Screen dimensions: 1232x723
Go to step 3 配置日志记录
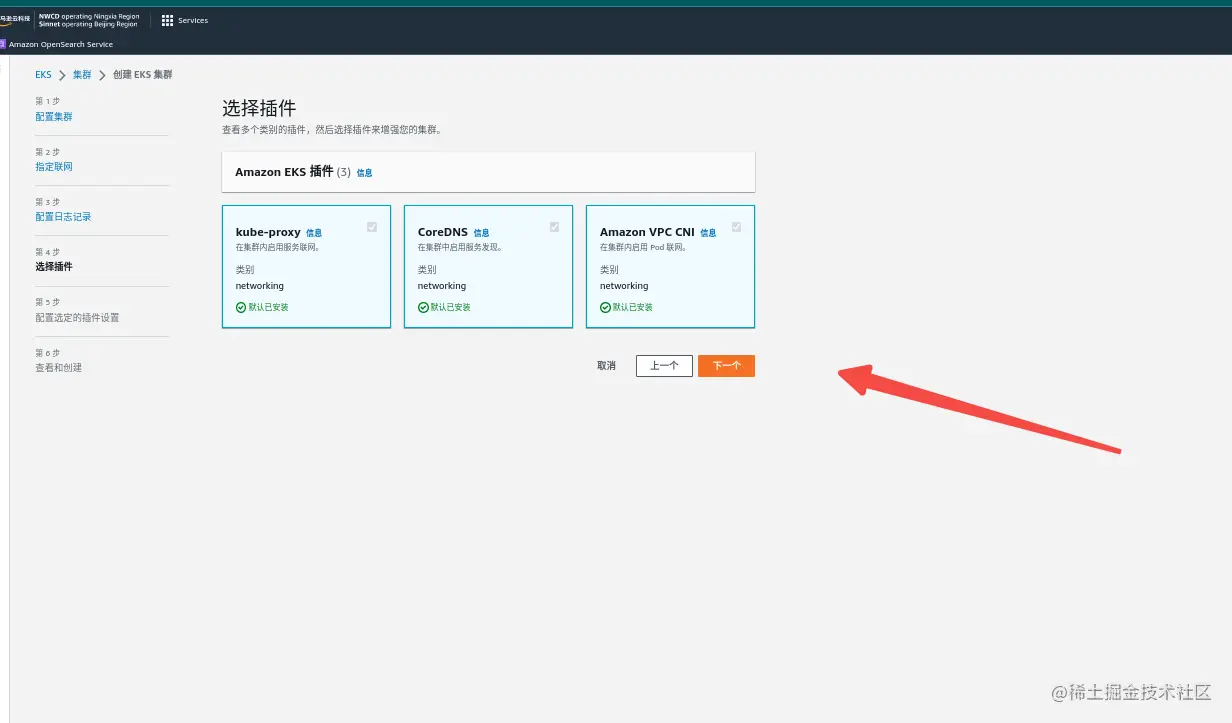pyautogui.click(x=63, y=216)
